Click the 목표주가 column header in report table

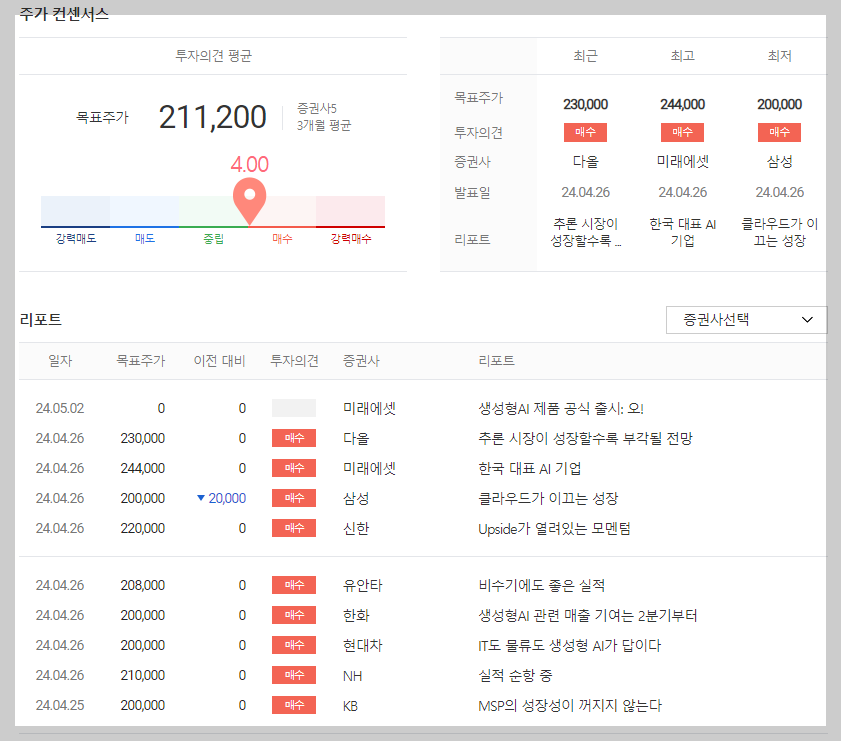(141, 361)
